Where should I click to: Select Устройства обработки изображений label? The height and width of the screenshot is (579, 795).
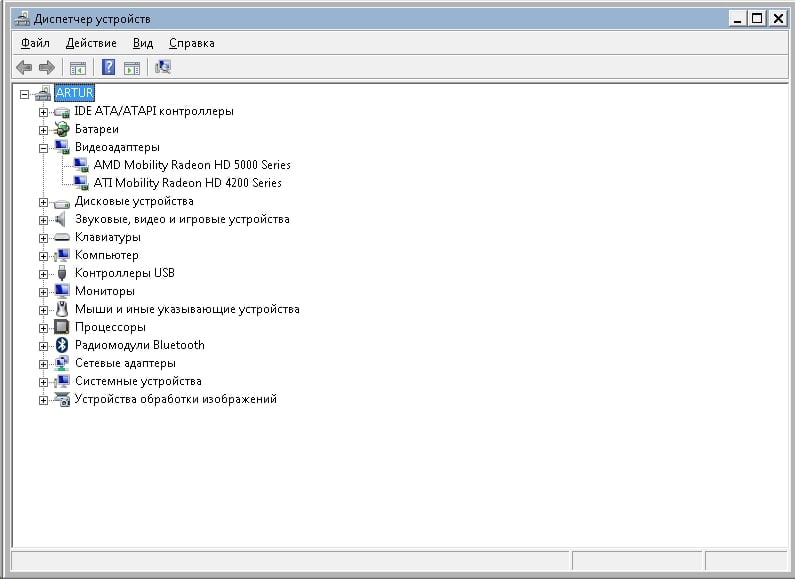pos(176,399)
